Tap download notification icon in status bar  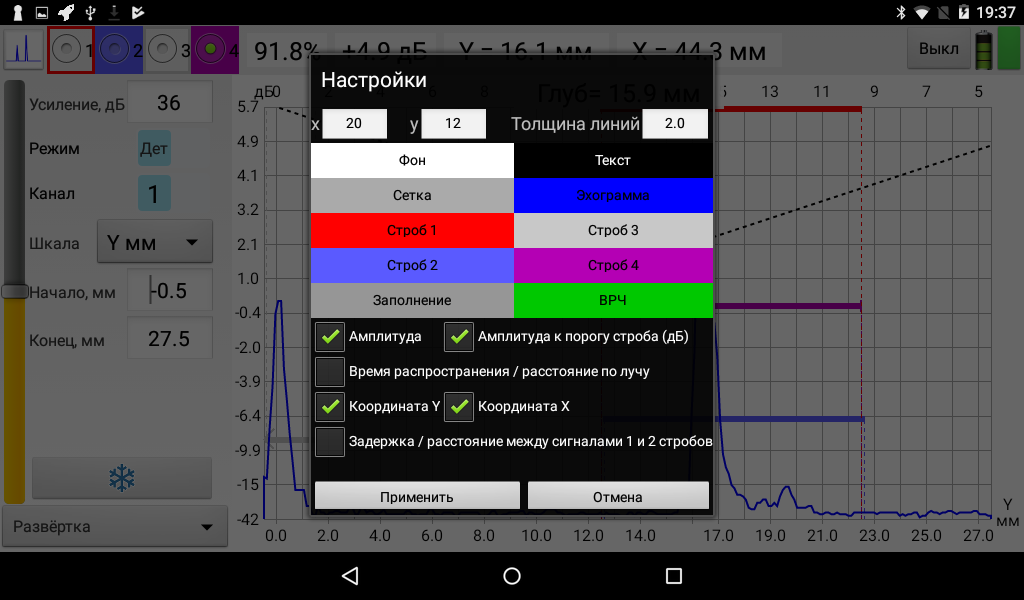[114, 12]
